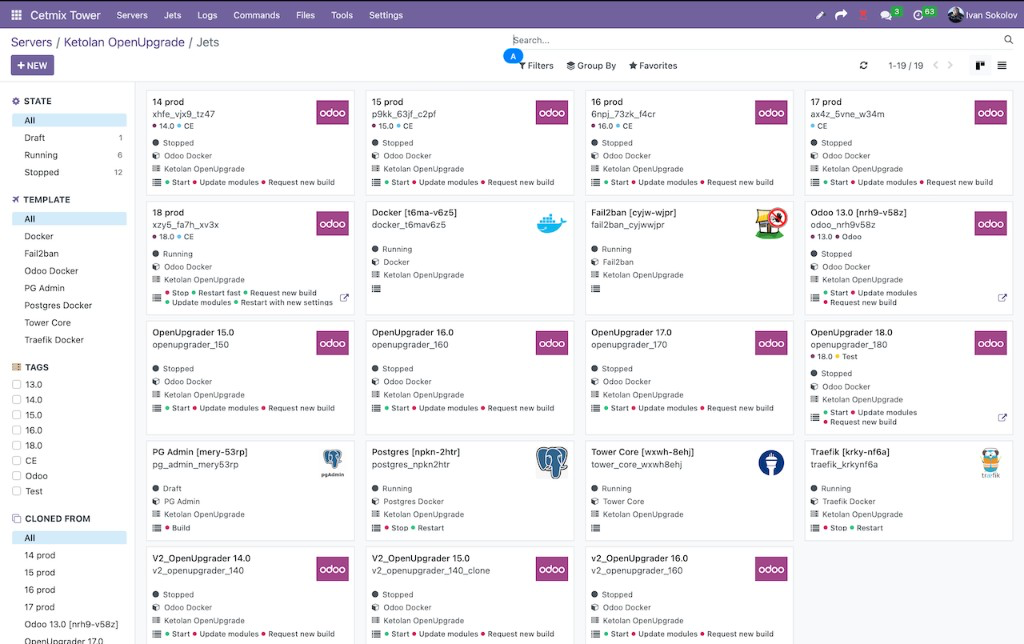Open the Commands menu
The height and width of the screenshot is (644, 1024).
[256, 15]
